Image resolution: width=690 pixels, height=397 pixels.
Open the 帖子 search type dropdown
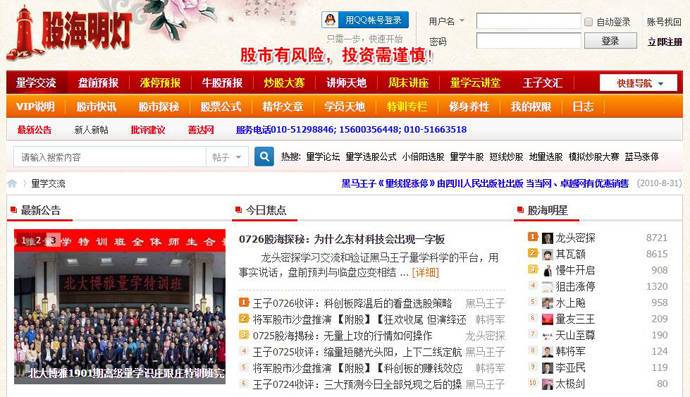pos(227,157)
